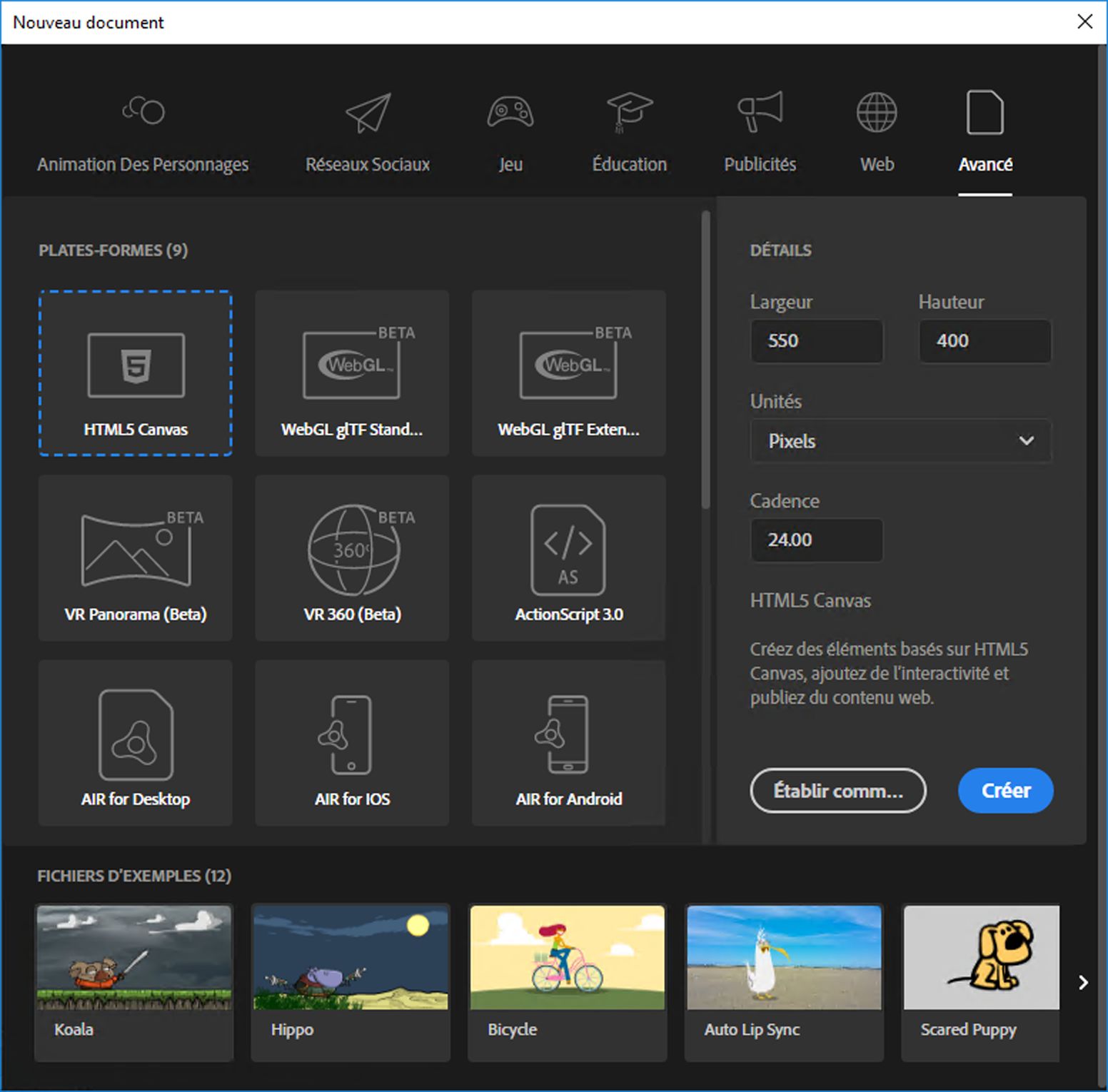Pick the ActionScript 3.0 document icon
The height and width of the screenshot is (1092, 1108).
(x=568, y=550)
